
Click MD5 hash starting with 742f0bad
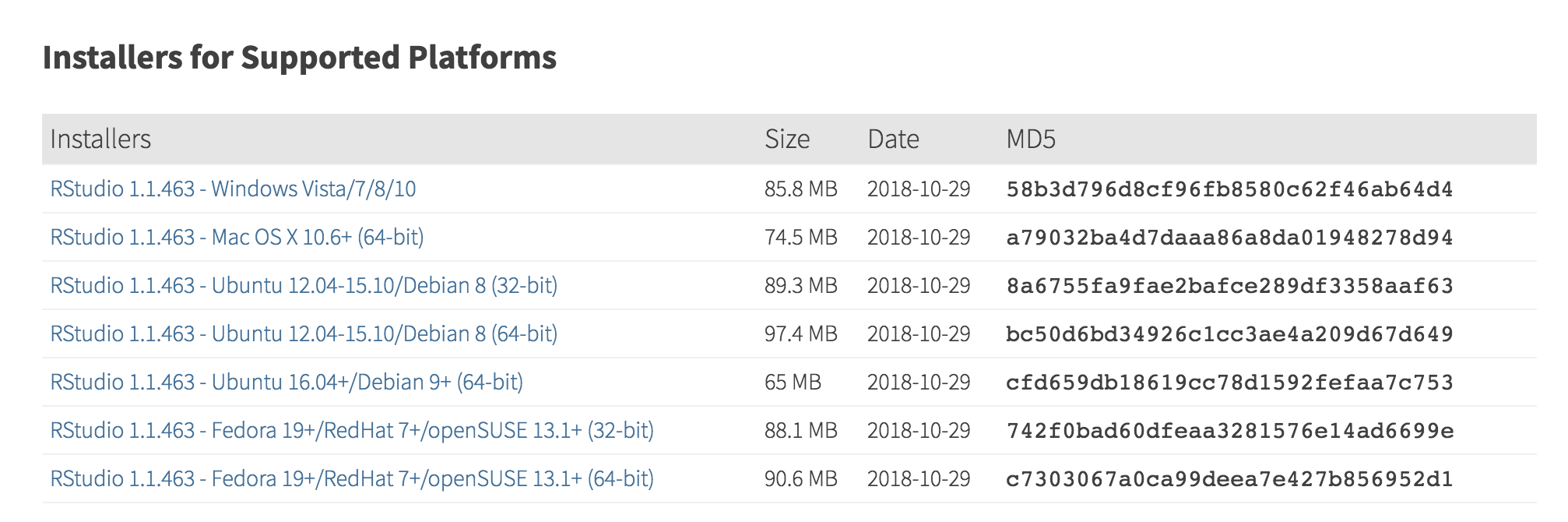[x=1229, y=431]
